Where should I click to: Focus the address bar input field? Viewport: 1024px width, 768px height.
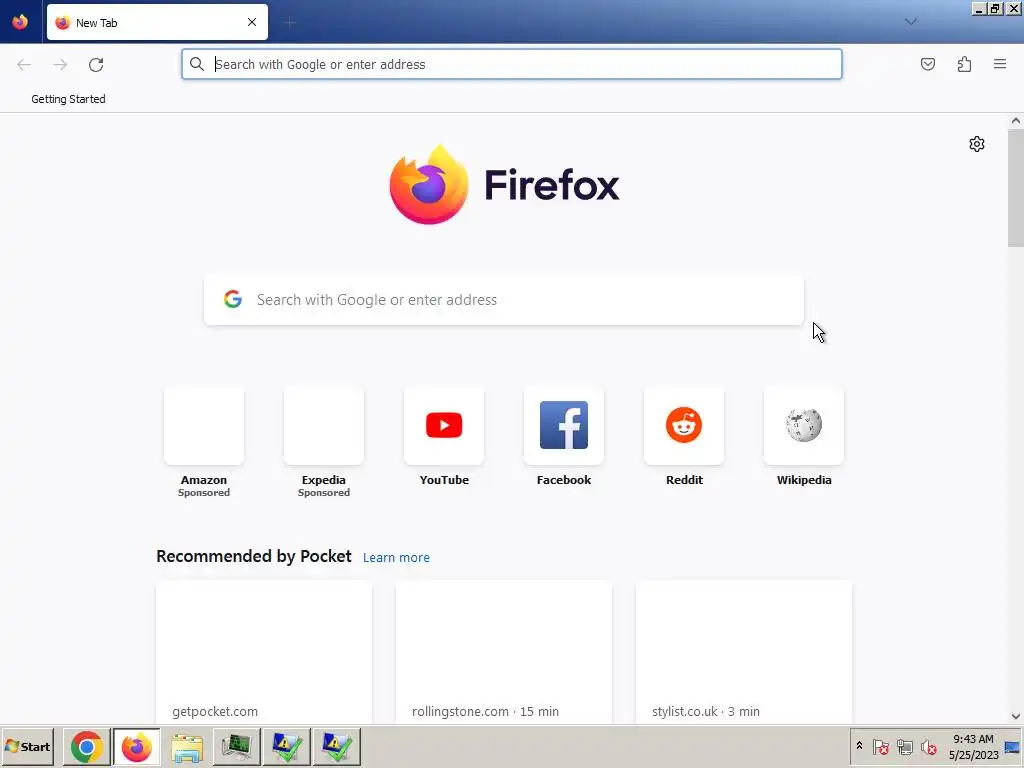pos(511,64)
